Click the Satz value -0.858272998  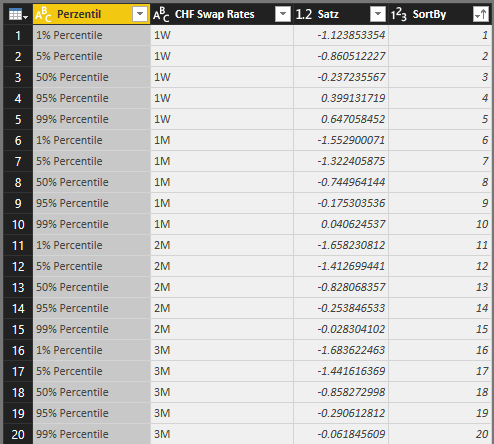[x=351, y=392]
